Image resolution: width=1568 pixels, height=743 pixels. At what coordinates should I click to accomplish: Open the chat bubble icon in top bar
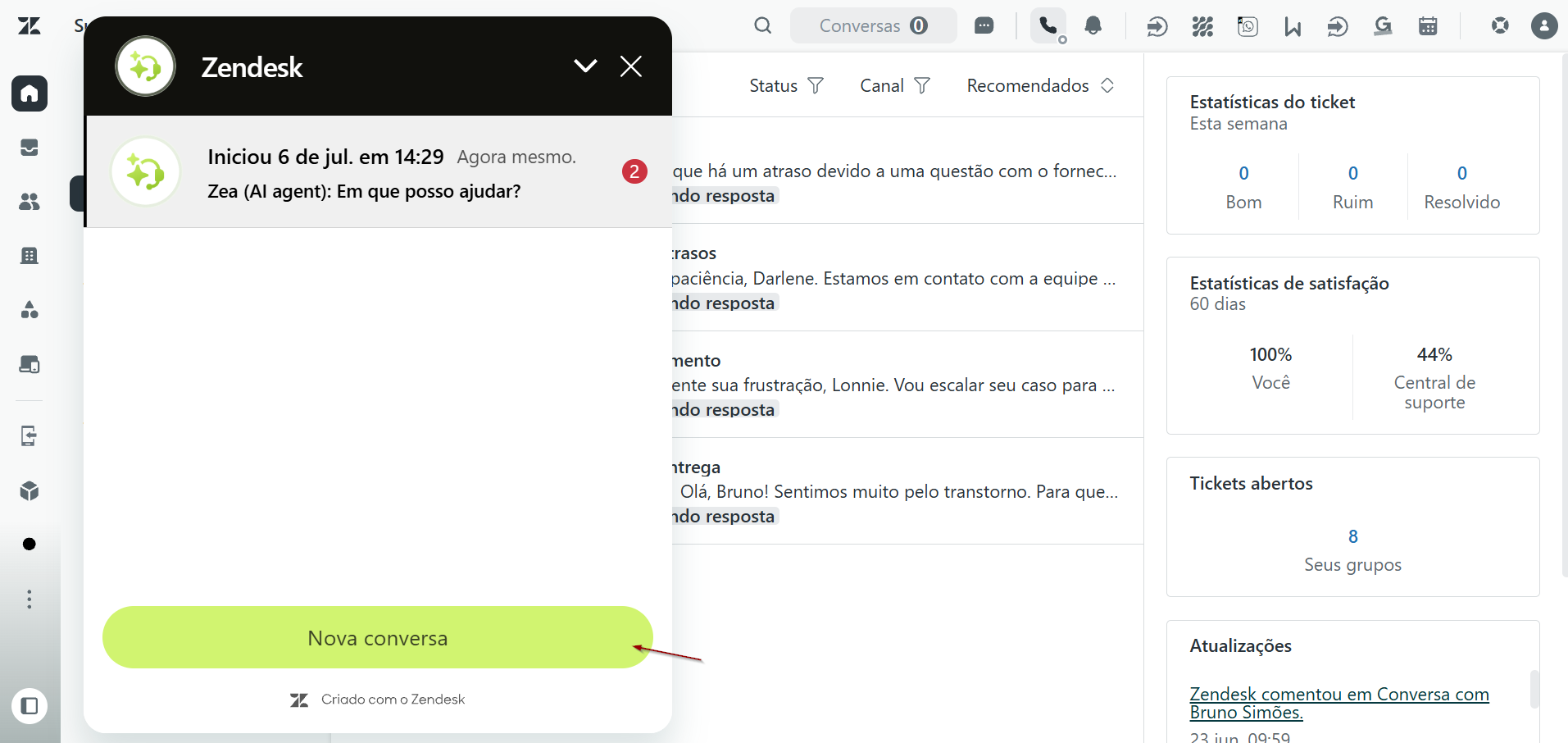tap(984, 26)
